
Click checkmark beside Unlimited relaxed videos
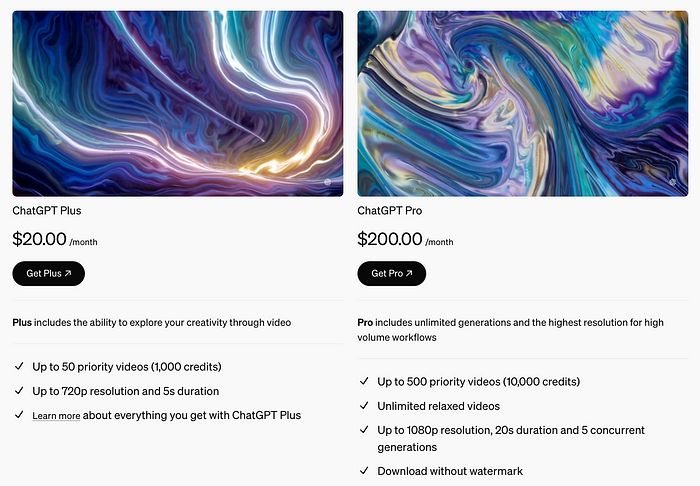[364, 405]
